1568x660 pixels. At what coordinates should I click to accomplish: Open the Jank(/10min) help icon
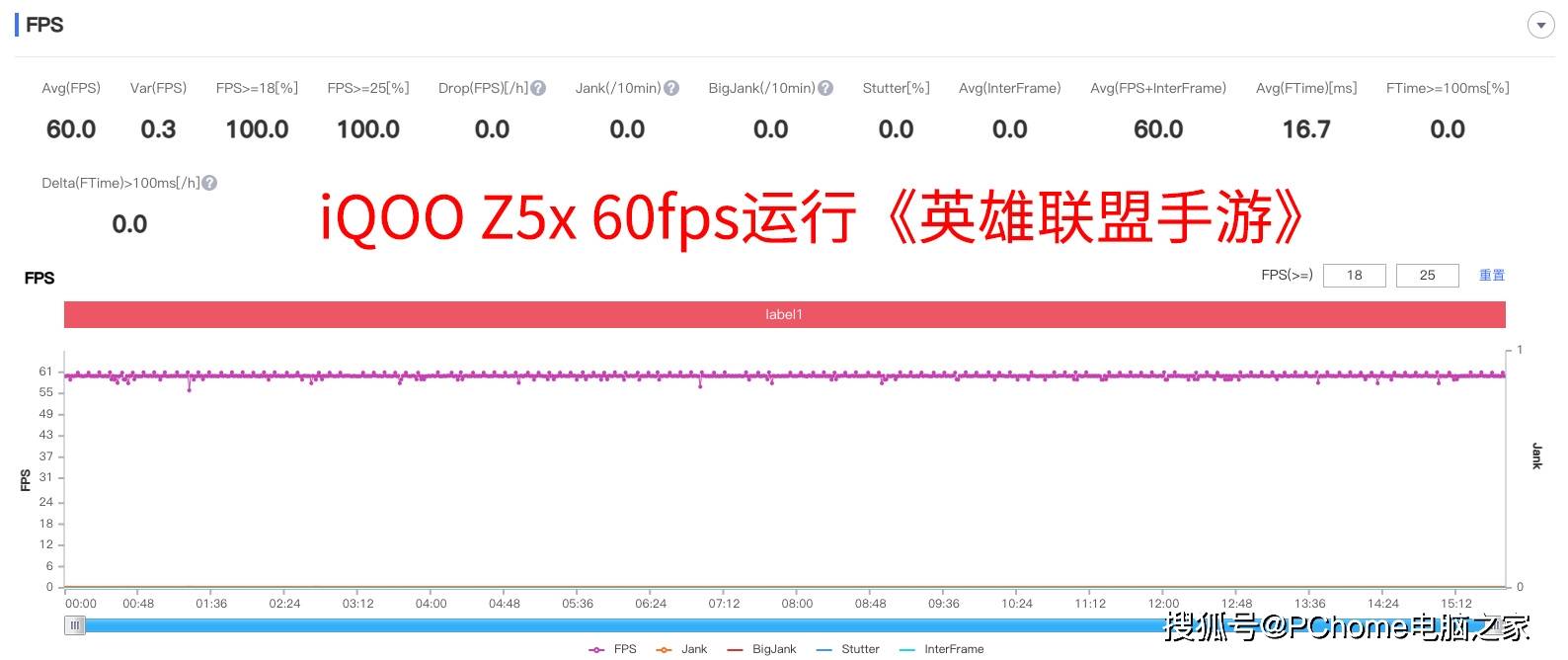click(x=671, y=88)
